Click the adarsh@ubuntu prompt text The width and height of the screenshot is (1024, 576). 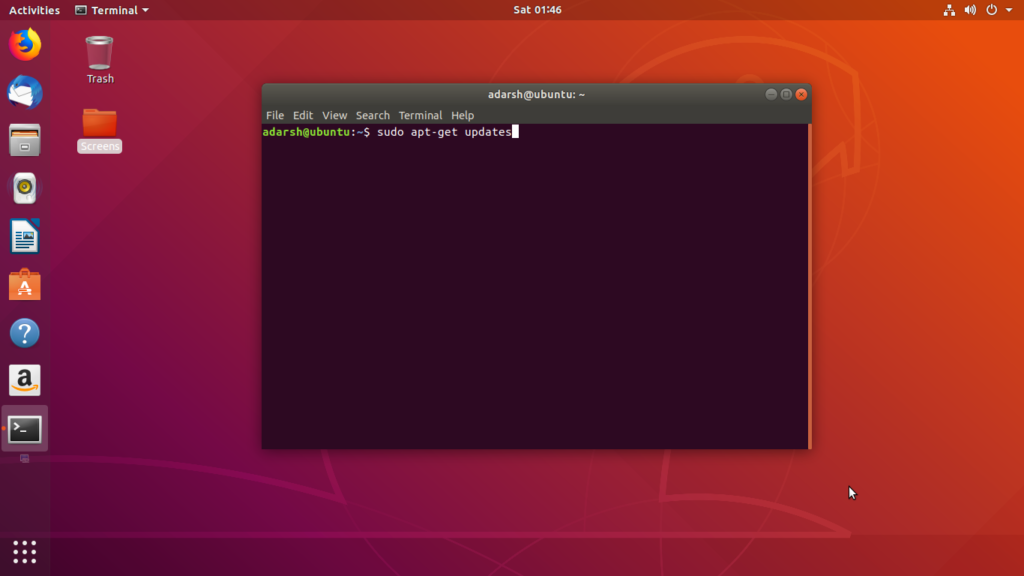click(x=306, y=132)
